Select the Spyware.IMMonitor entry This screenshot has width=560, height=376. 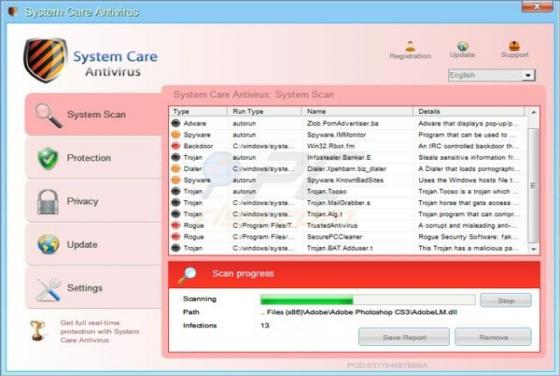tap(336, 135)
